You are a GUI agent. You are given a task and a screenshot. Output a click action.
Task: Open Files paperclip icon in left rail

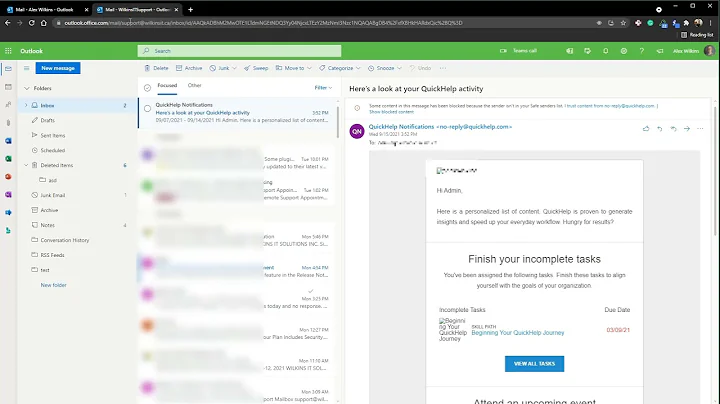click(x=8, y=123)
